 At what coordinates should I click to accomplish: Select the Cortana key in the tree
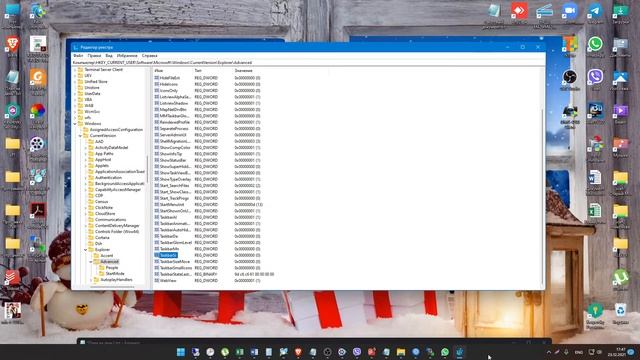pyautogui.click(x=102, y=238)
